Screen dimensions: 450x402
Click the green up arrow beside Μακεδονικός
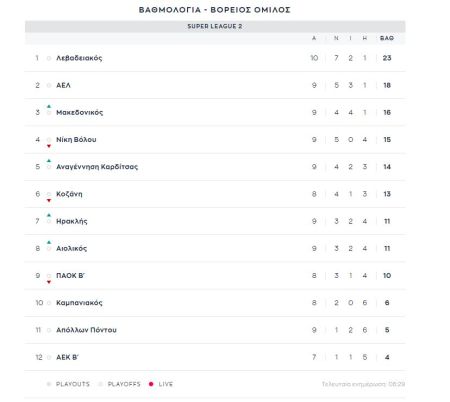(49, 106)
